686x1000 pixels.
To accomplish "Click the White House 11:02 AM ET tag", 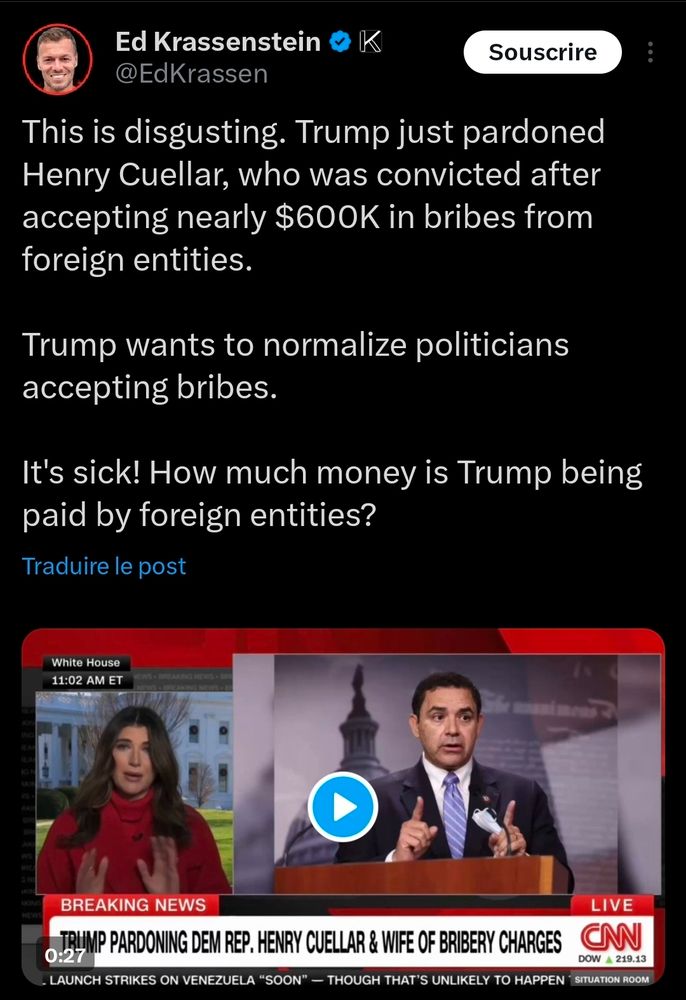I will click(86, 672).
